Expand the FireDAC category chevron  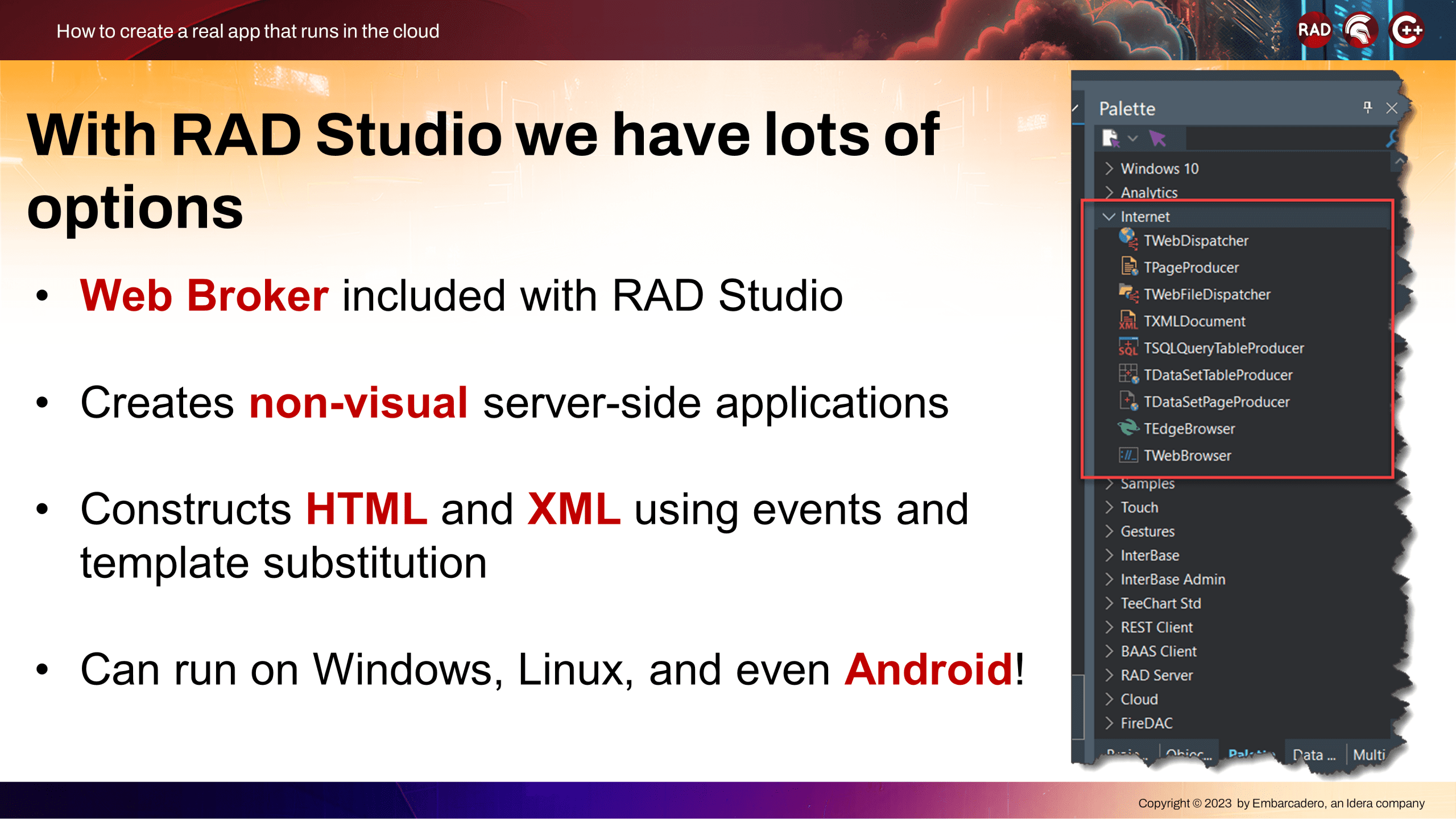[1109, 723]
